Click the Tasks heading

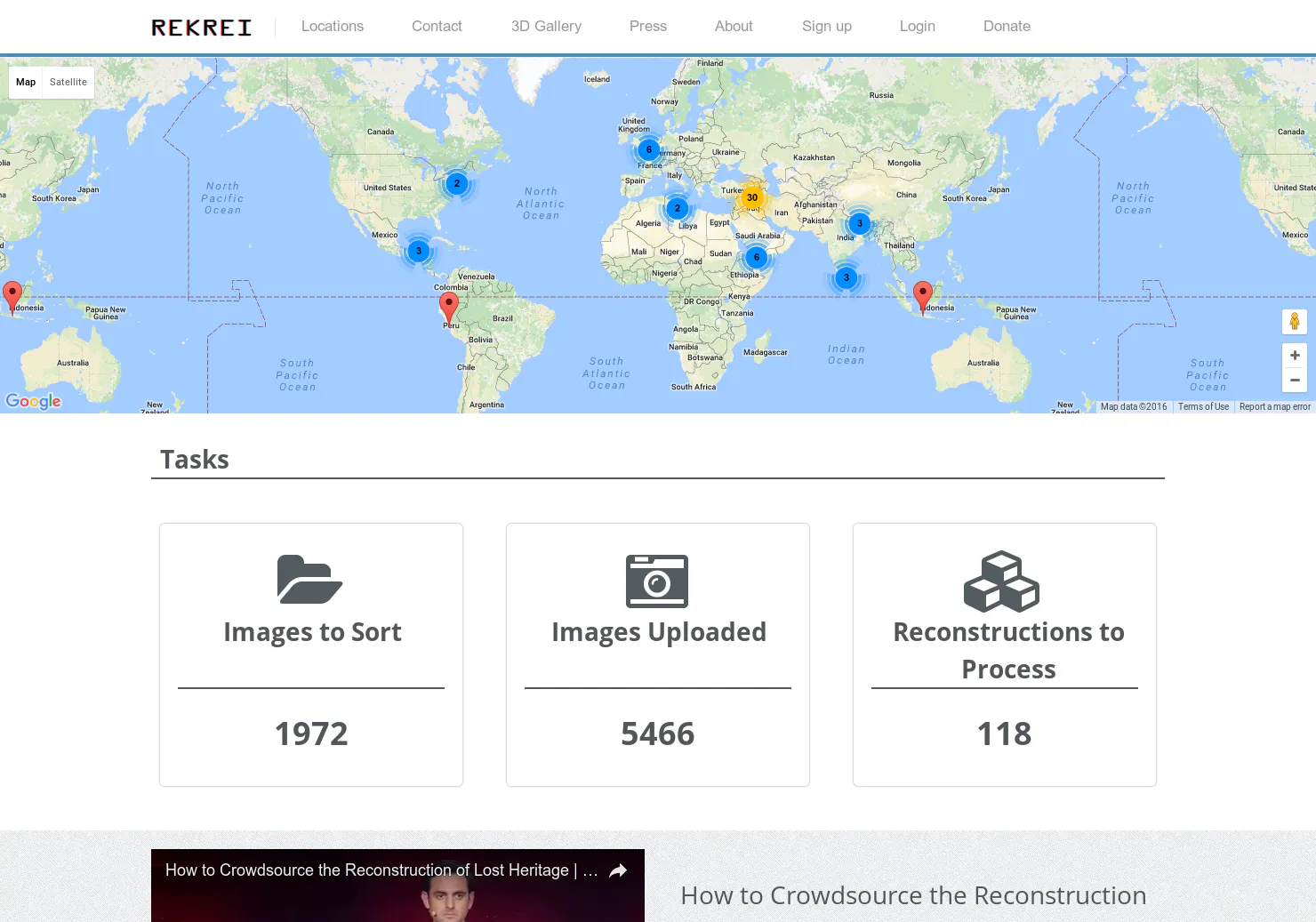pyautogui.click(x=195, y=460)
